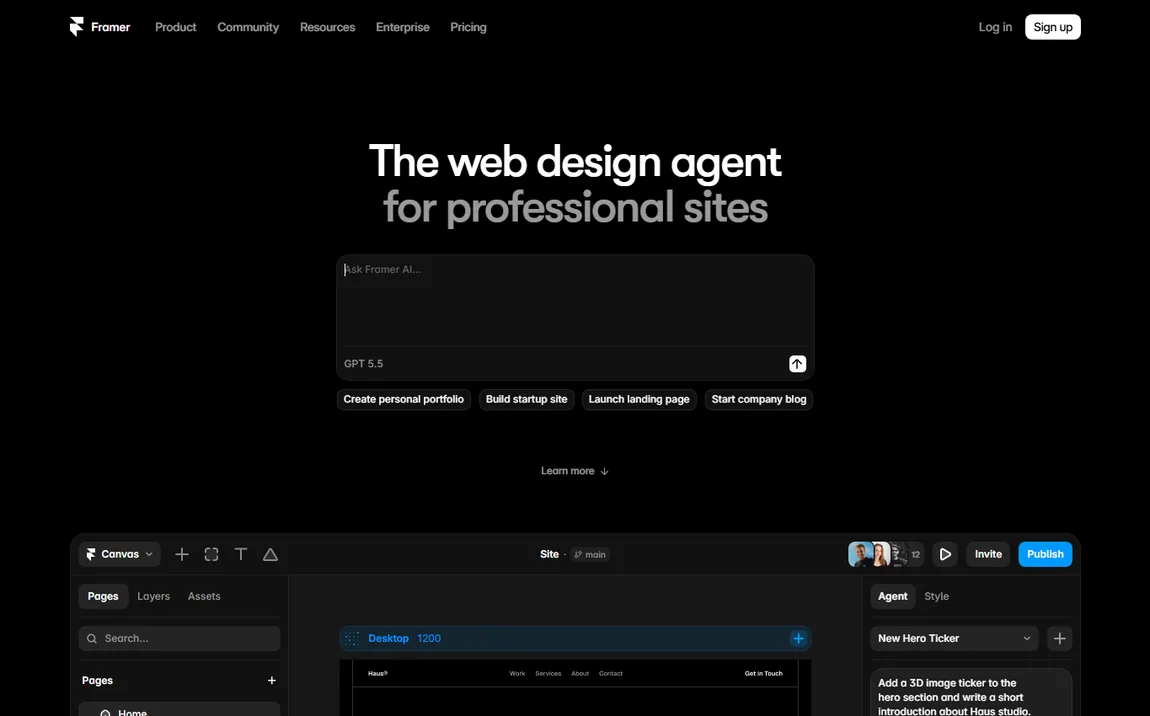
Task: Submit prompt with the up-arrow send icon
Action: pos(797,364)
